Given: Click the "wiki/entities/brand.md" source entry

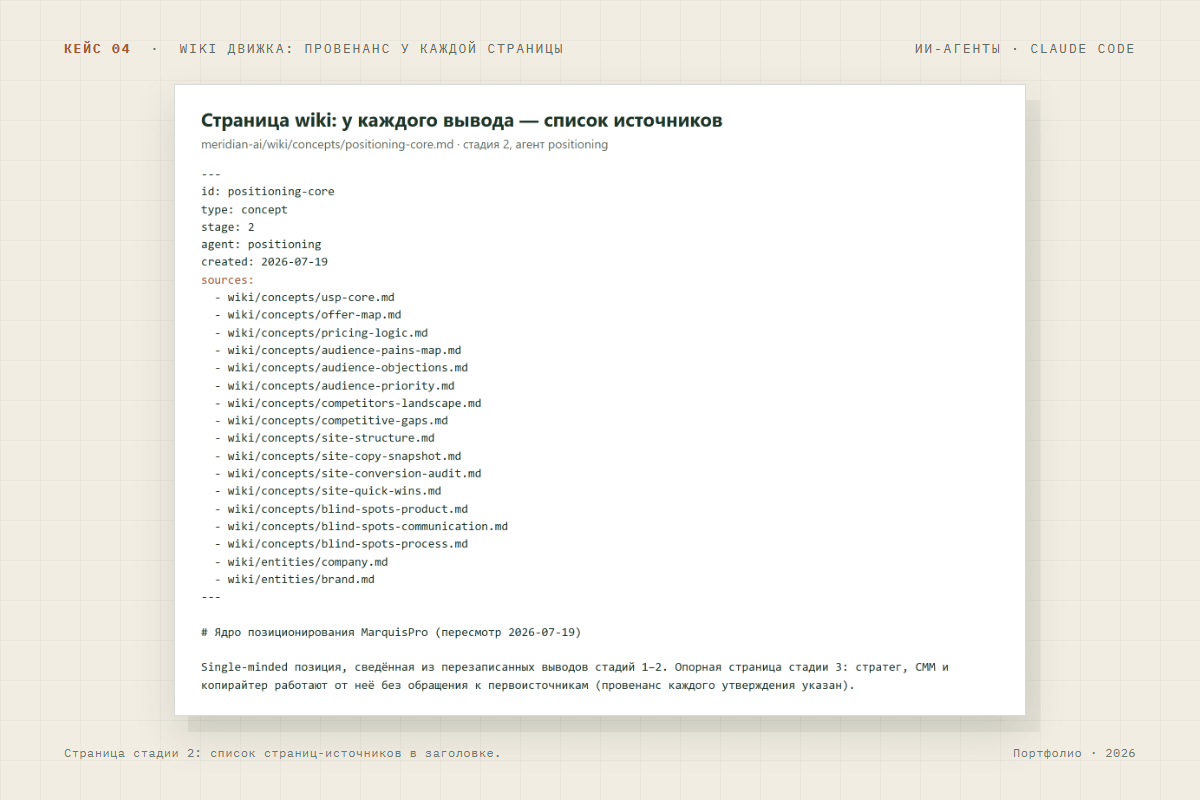Looking at the screenshot, I should (301, 579).
